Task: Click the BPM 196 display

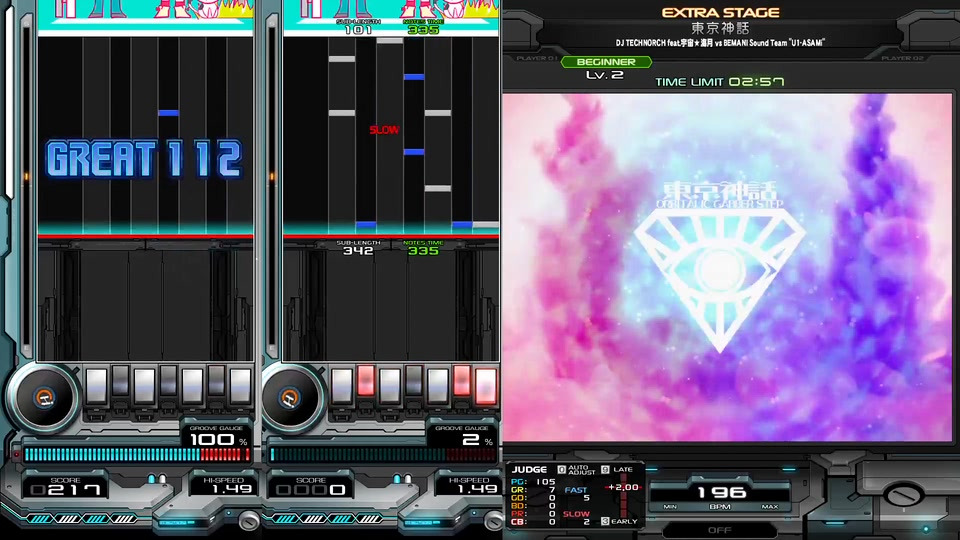Action: pyautogui.click(x=721, y=492)
